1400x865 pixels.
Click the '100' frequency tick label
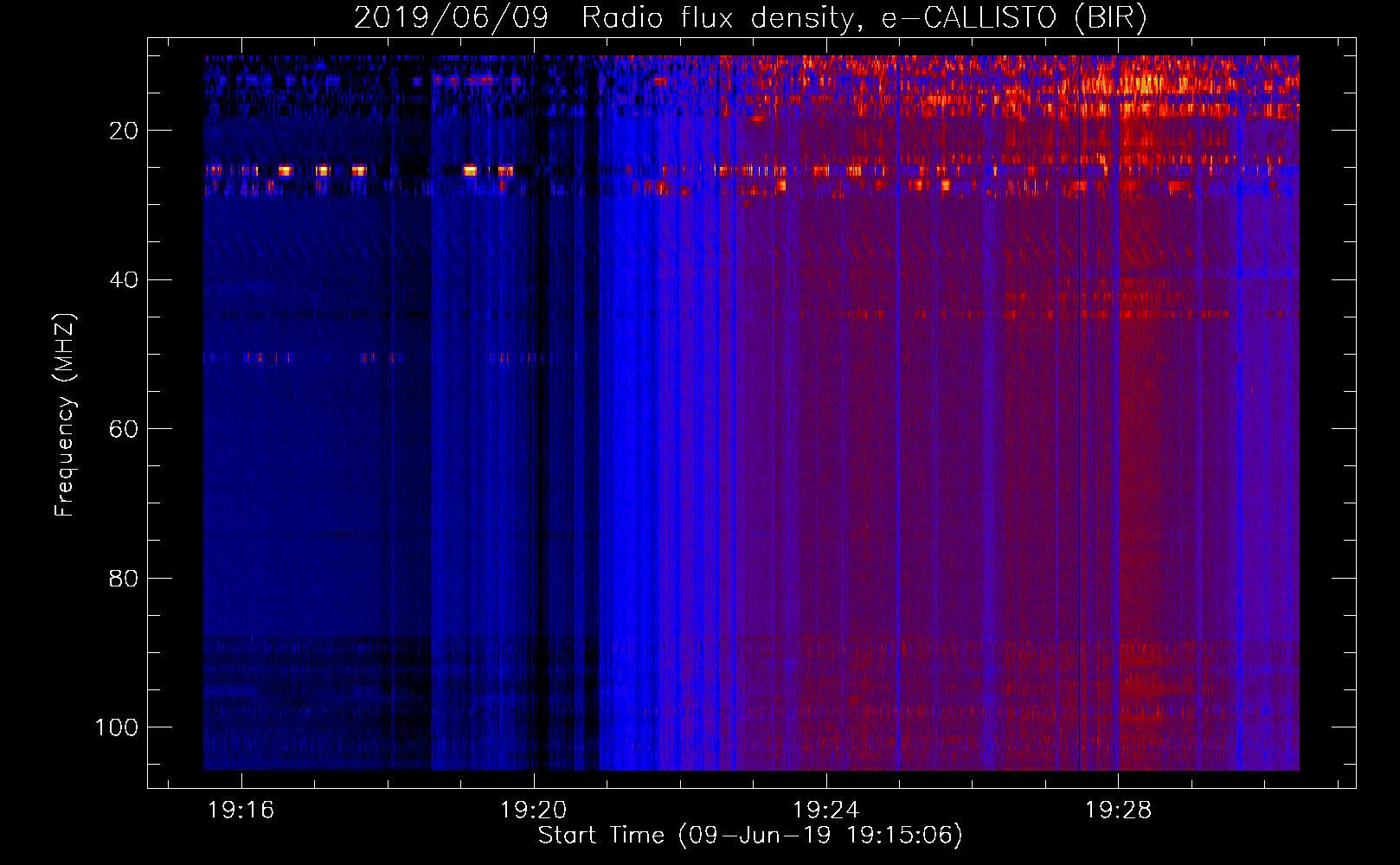[x=117, y=727]
